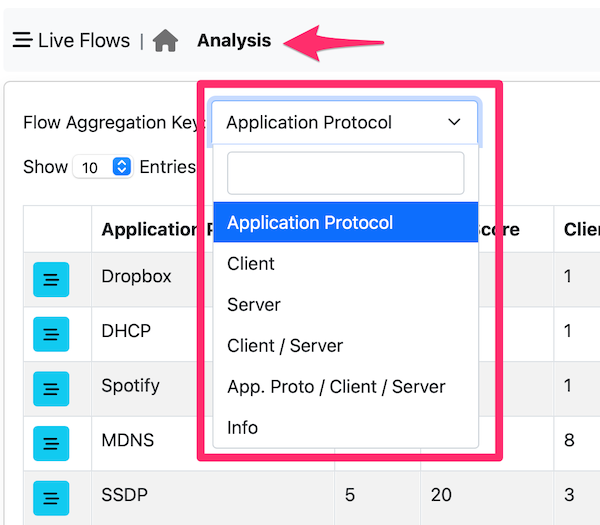600x525 pixels.
Task: Open DHCP row actions menu button
Action: pos(51,334)
